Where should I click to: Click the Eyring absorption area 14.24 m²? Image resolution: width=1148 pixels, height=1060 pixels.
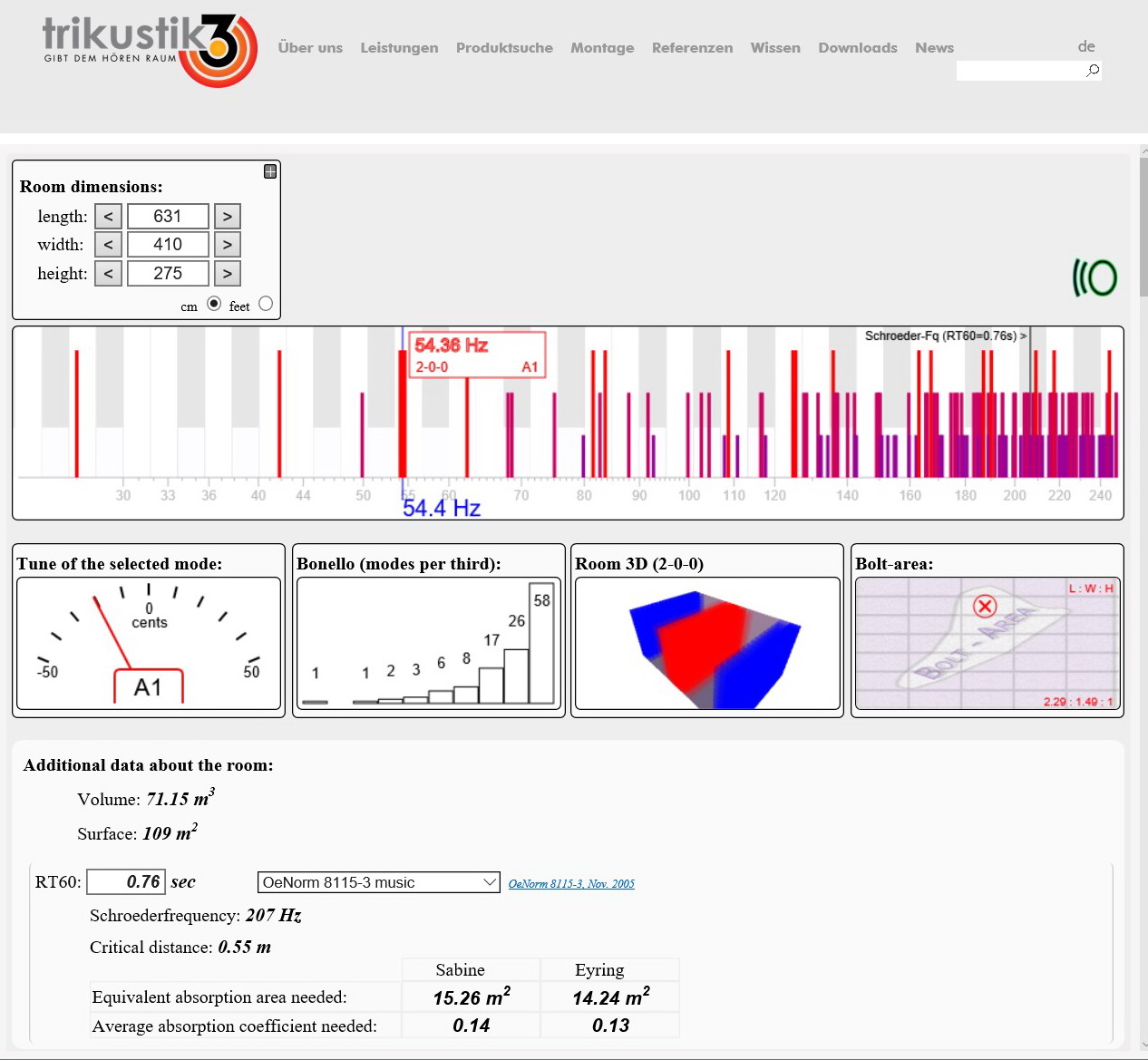click(611, 997)
